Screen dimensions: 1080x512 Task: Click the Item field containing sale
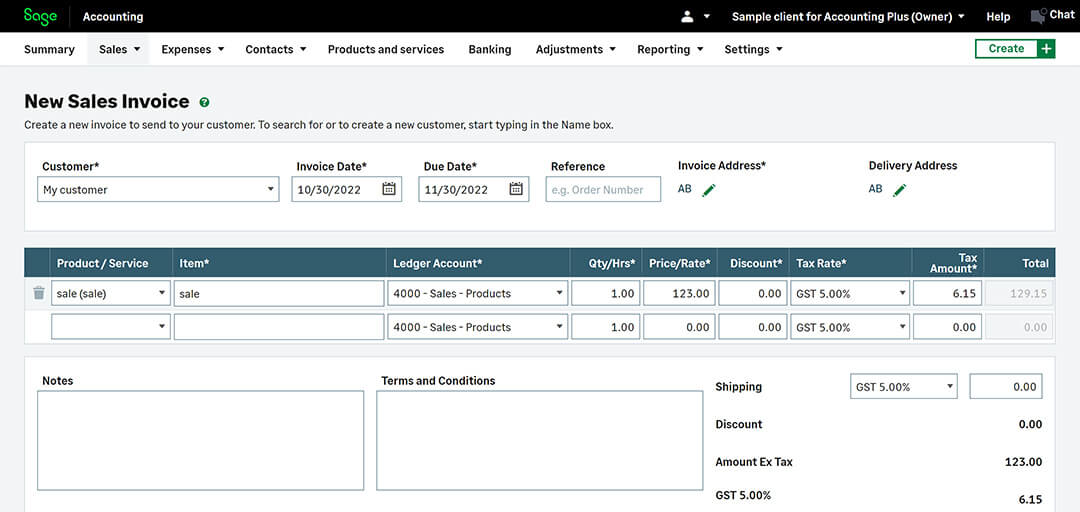[x=279, y=293]
